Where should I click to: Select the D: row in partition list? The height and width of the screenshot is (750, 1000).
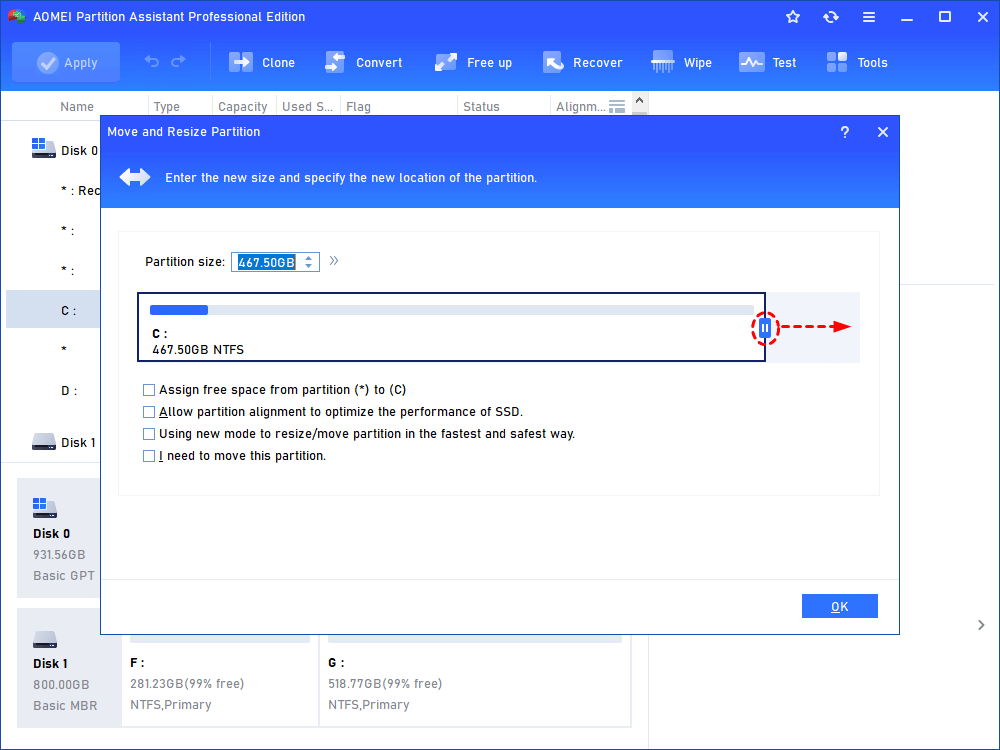[x=69, y=390]
